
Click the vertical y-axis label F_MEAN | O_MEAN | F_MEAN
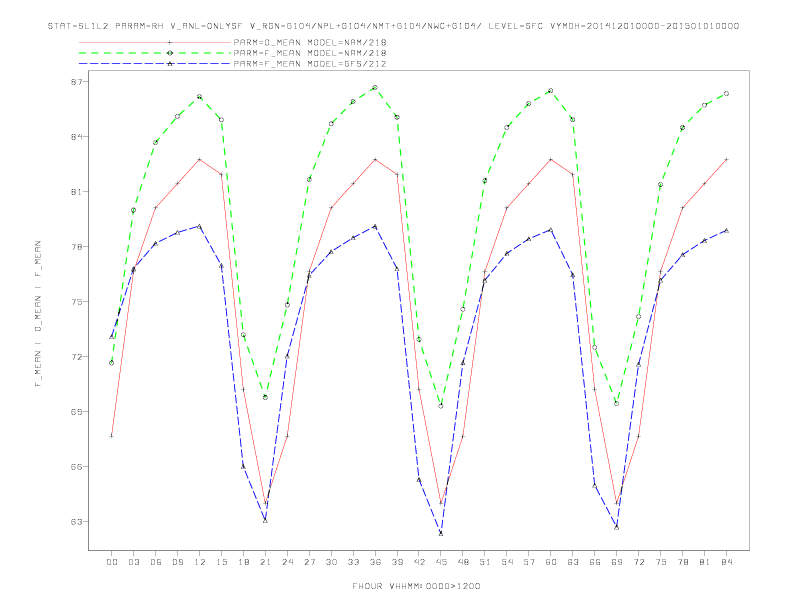coord(38,314)
